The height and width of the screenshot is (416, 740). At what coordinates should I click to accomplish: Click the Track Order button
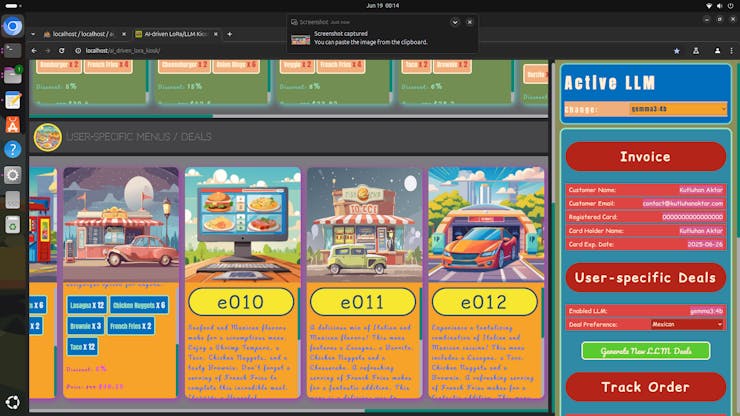[x=646, y=387]
